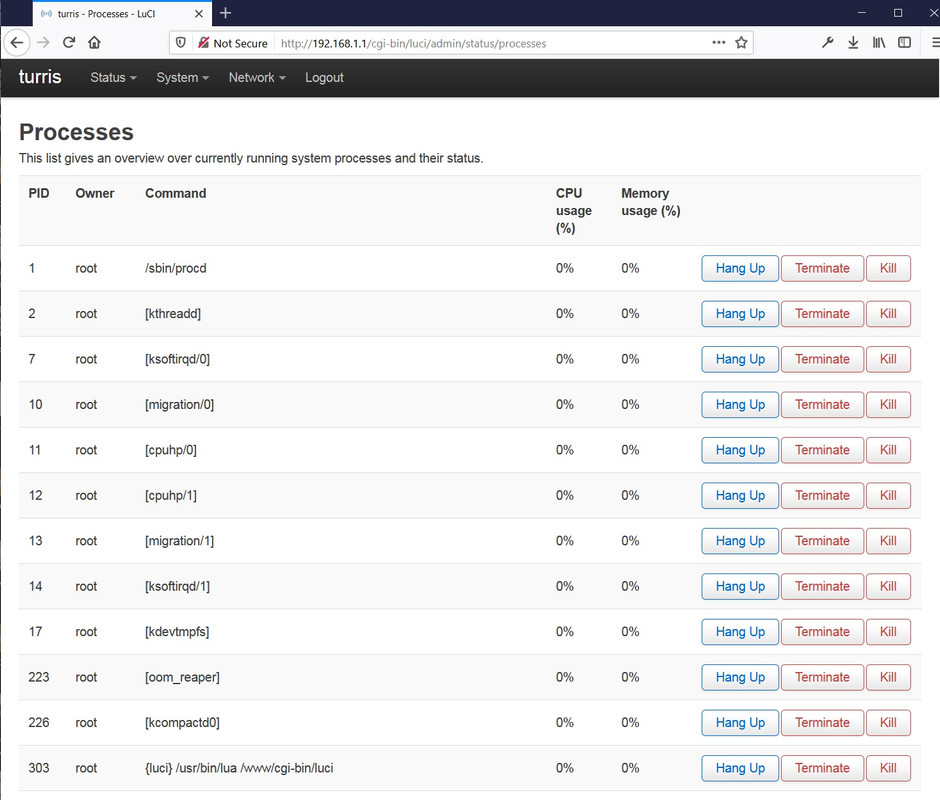The height and width of the screenshot is (800, 940).
Task: Kill the [ksoftirqd/0] process
Action: pos(888,359)
